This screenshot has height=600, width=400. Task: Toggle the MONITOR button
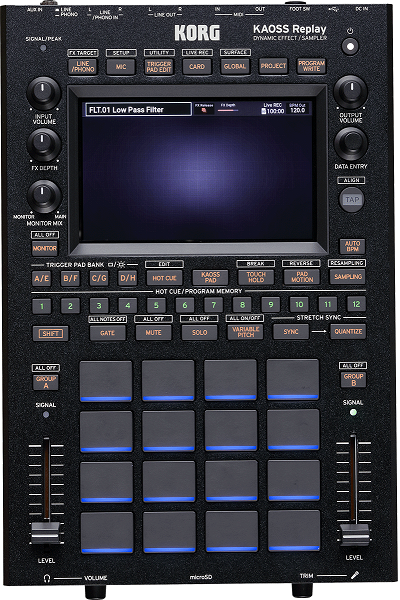click(x=44, y=248)
